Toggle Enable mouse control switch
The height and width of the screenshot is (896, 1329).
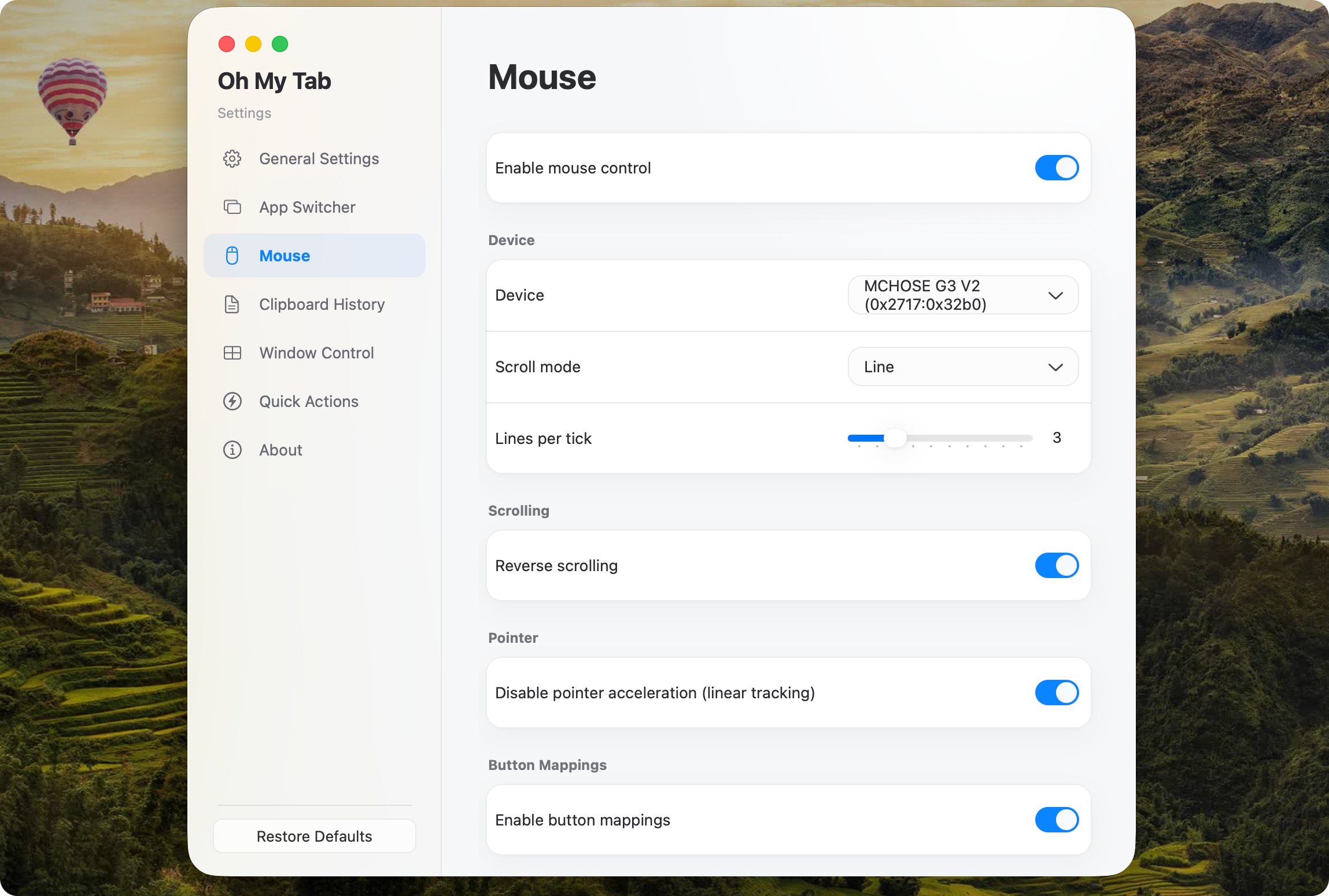pos(1057,168)
